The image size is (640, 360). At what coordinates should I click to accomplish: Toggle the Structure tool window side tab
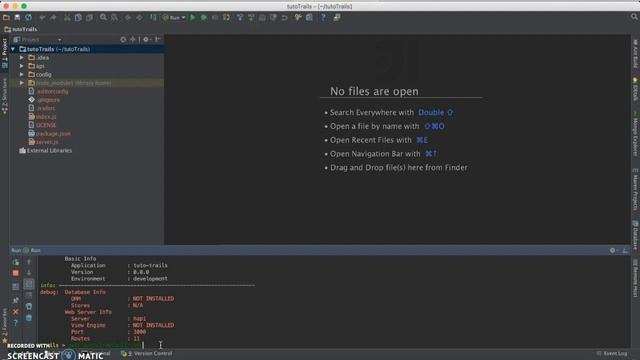4,96
